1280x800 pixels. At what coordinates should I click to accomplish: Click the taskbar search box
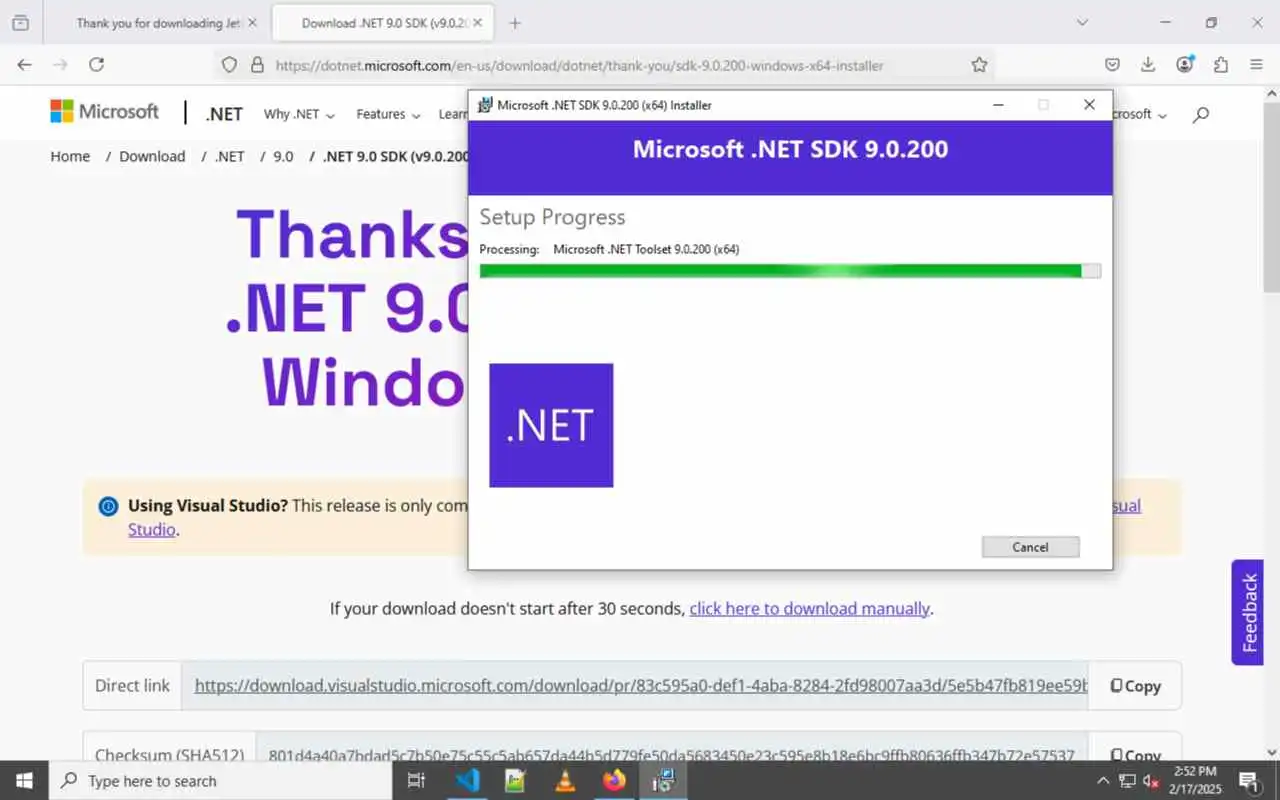219,781
